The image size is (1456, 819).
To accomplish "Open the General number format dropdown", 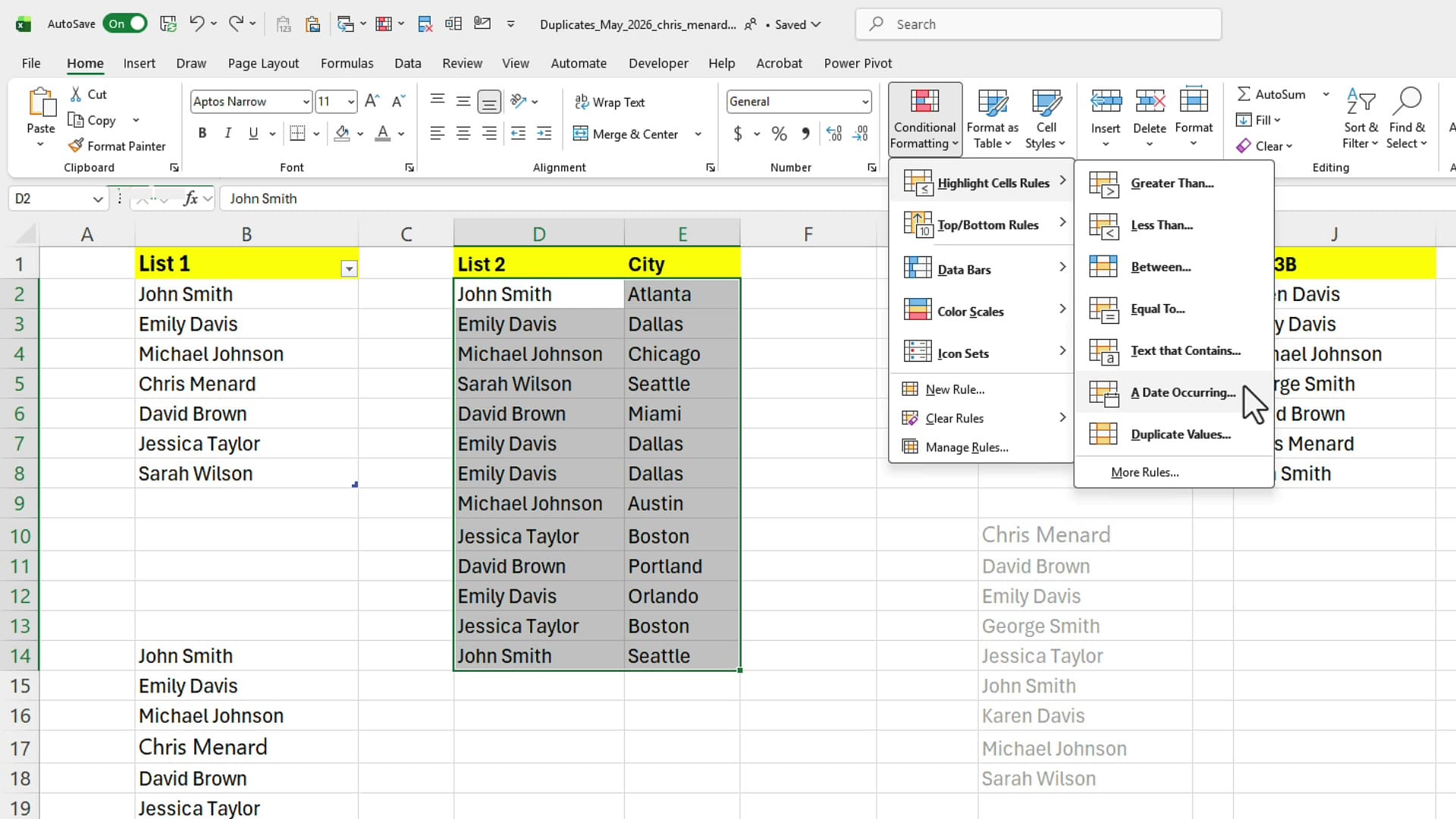I will (x=864, y=102).
